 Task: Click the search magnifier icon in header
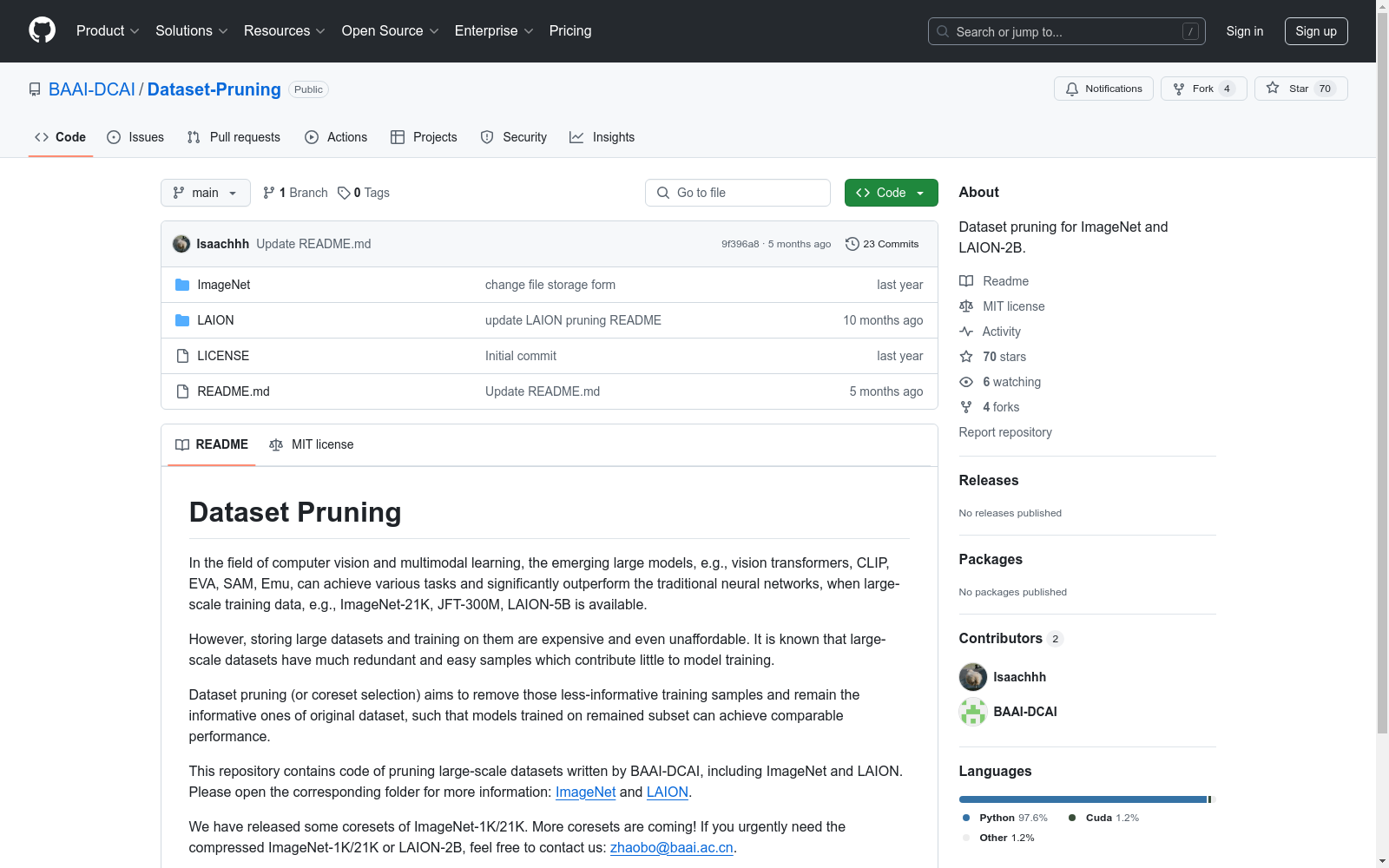(x=943, y=31)
